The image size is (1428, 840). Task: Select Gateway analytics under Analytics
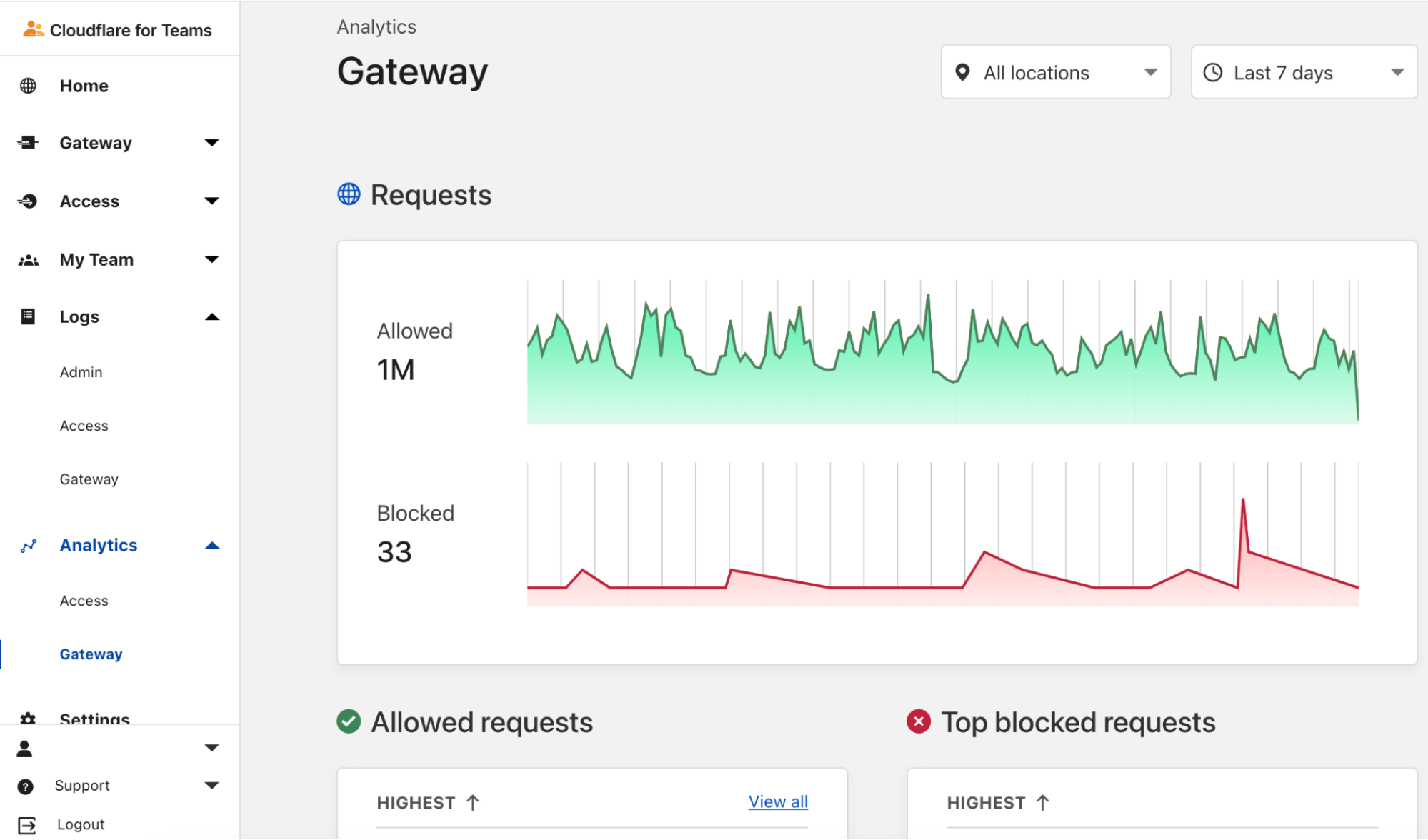(91, 654)
